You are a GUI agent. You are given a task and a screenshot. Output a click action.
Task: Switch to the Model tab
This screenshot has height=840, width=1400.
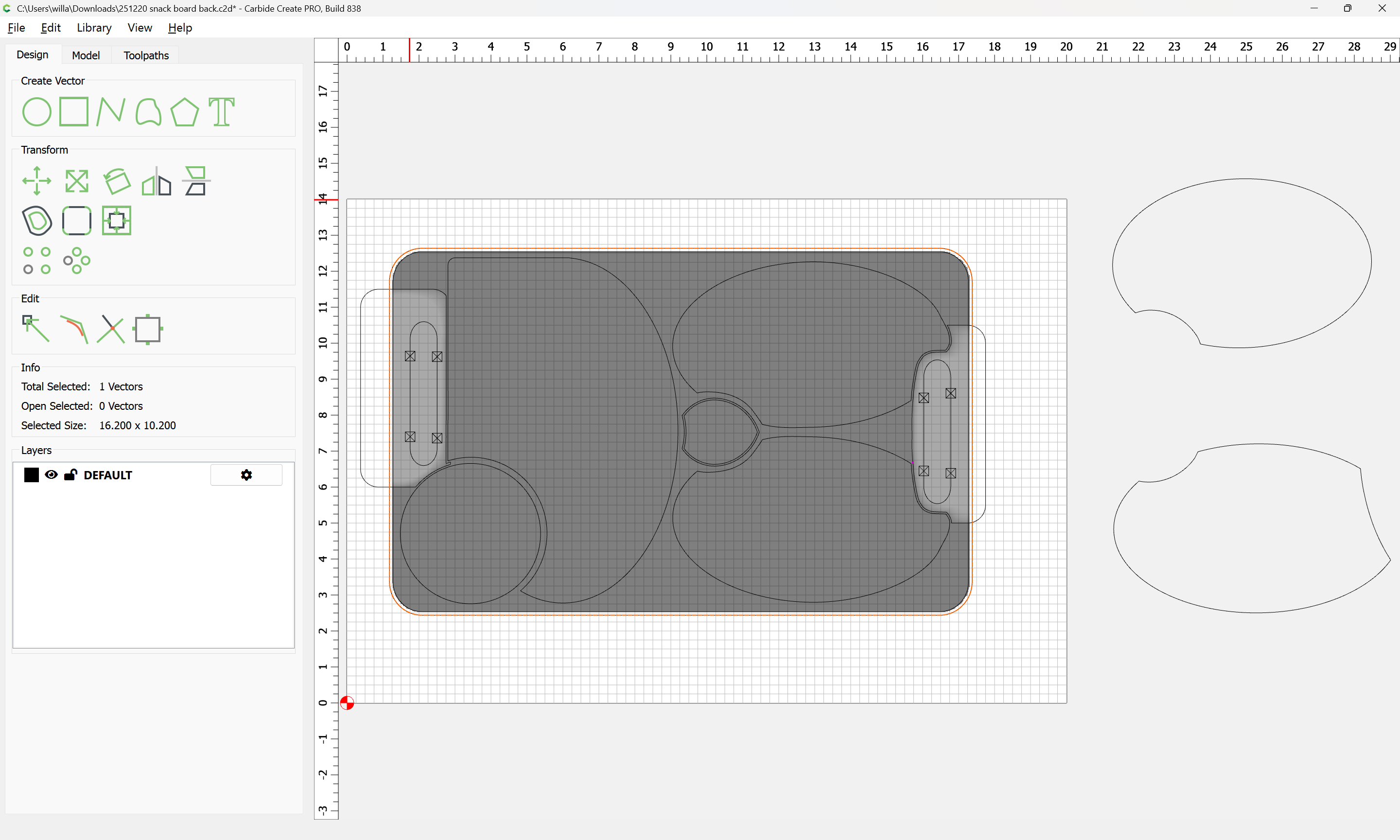pyautogui.click(x=86, y=55)
